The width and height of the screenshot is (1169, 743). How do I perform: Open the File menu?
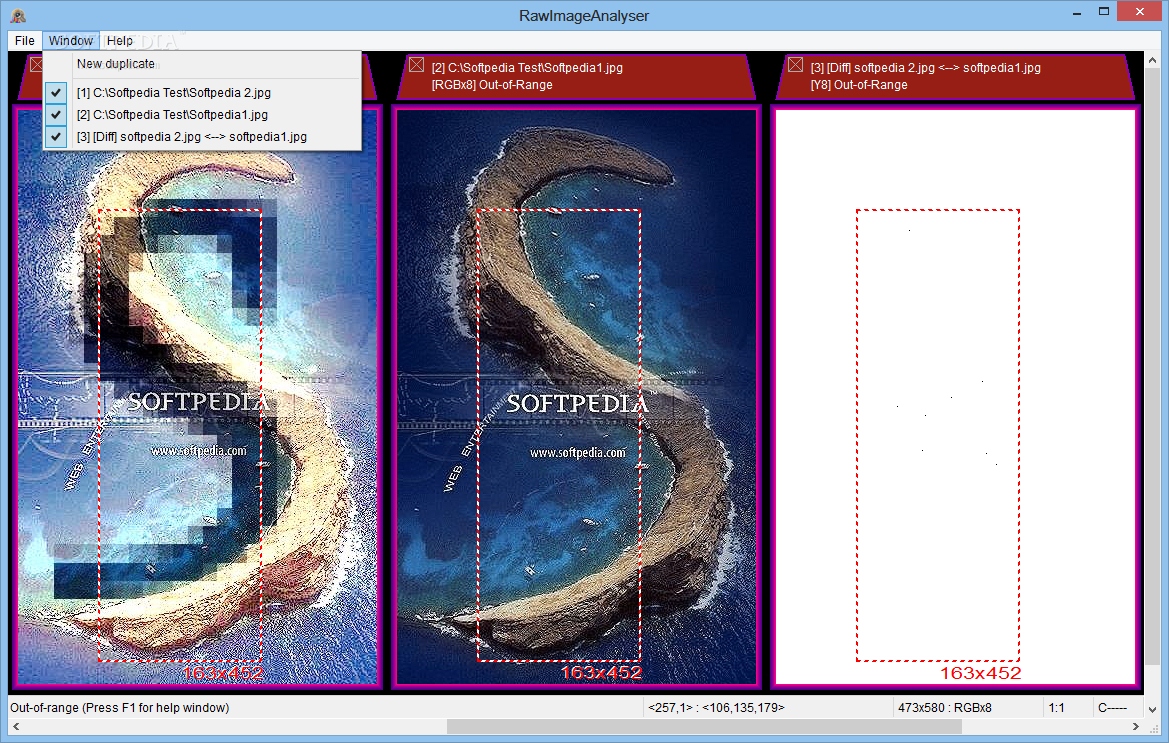[x=25, y=40]
